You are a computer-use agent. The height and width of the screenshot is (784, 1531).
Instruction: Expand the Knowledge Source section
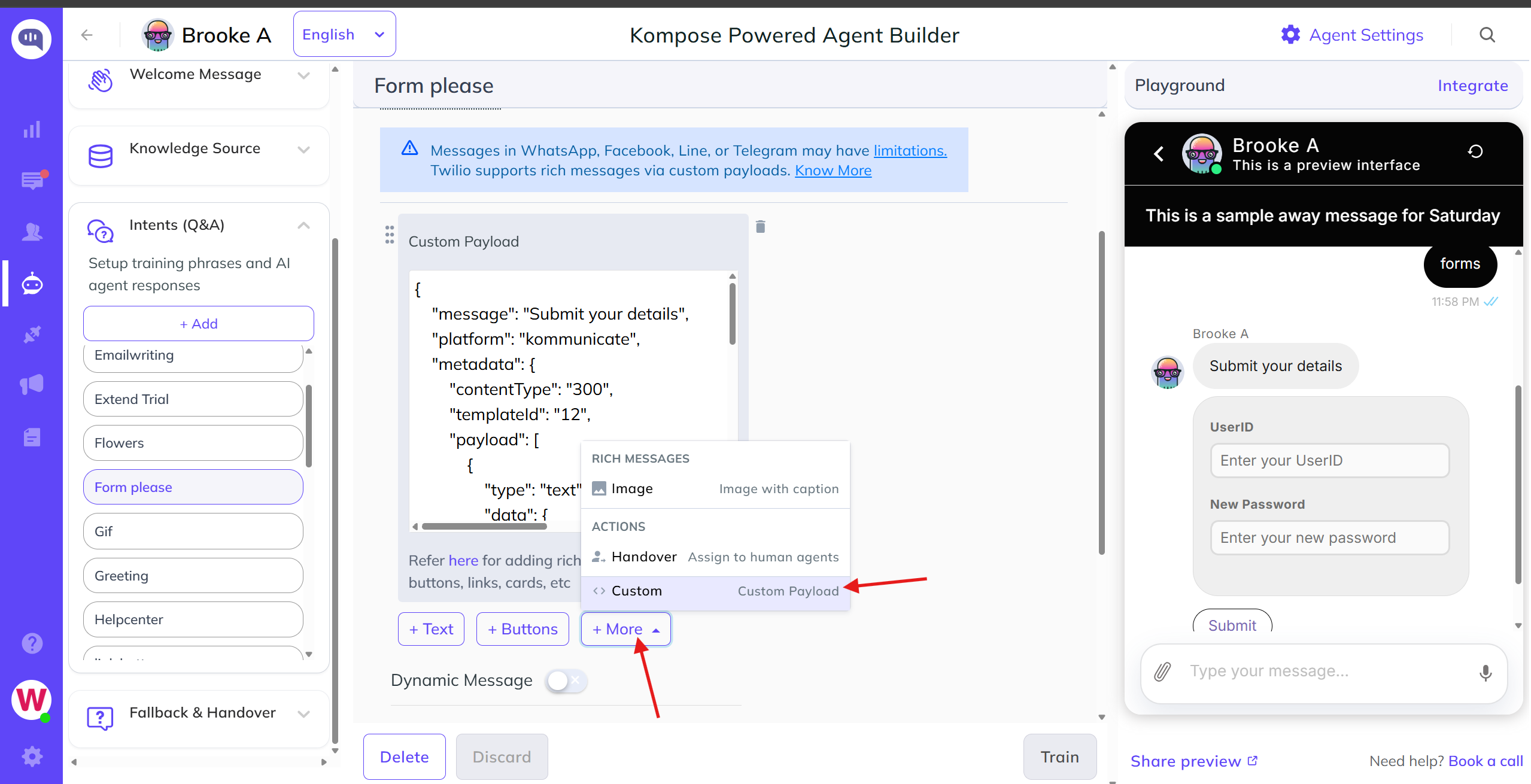point(303,150)
